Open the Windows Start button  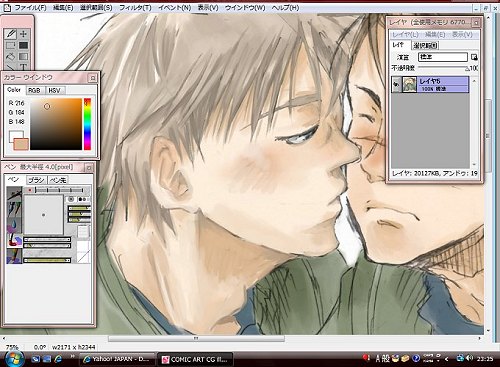(14, 359)
